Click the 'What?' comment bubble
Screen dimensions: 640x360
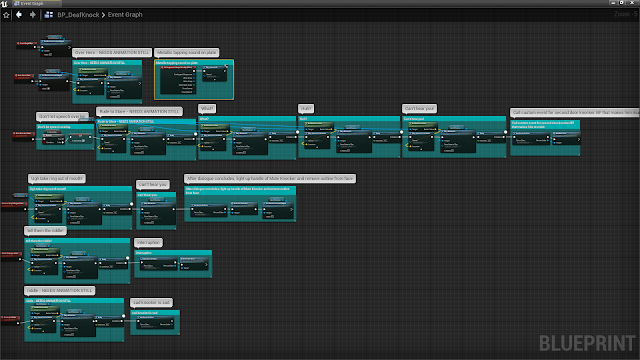[207, 109]
